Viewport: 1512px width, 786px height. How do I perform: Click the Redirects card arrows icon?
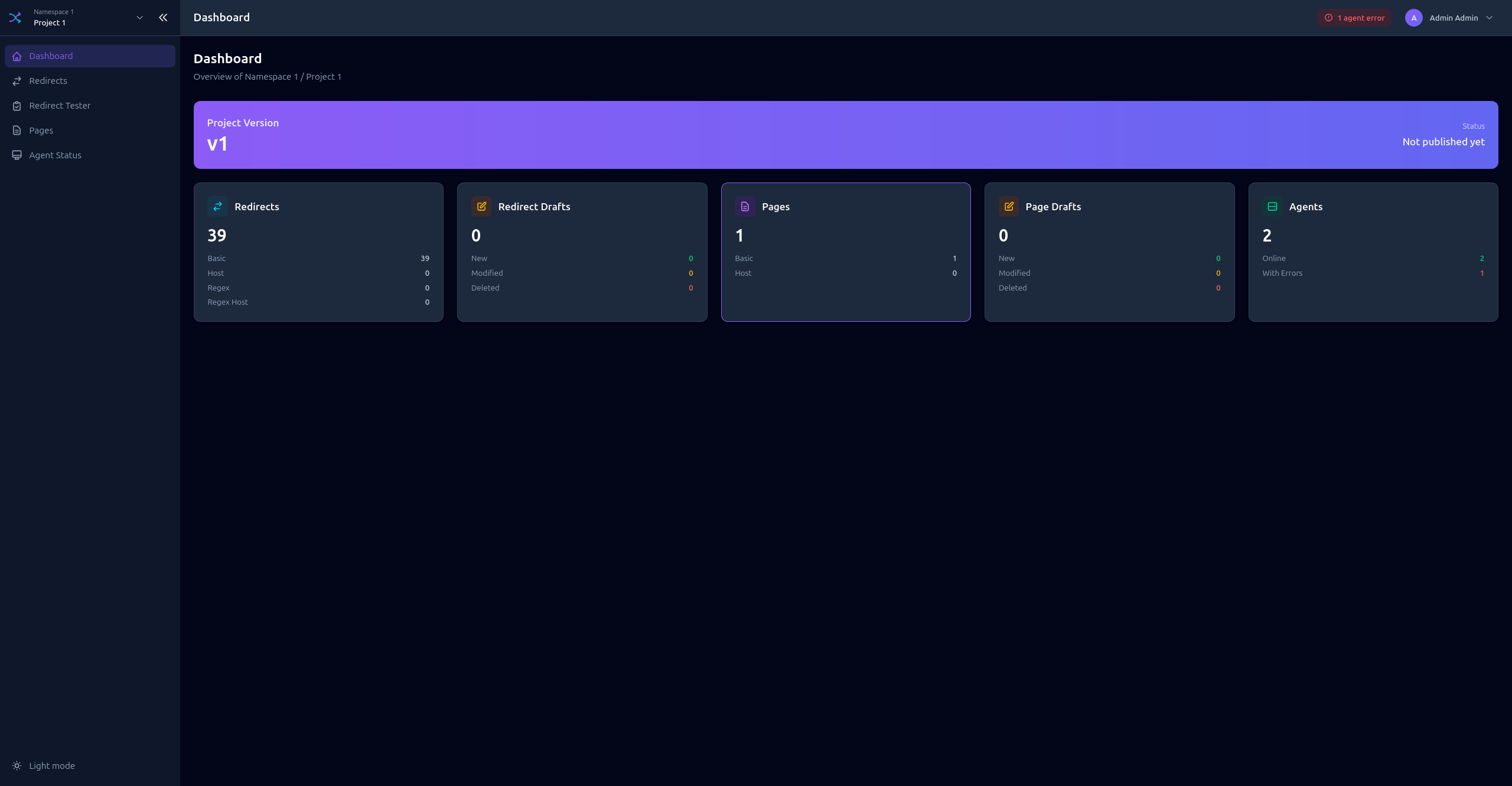click(217, 206)
